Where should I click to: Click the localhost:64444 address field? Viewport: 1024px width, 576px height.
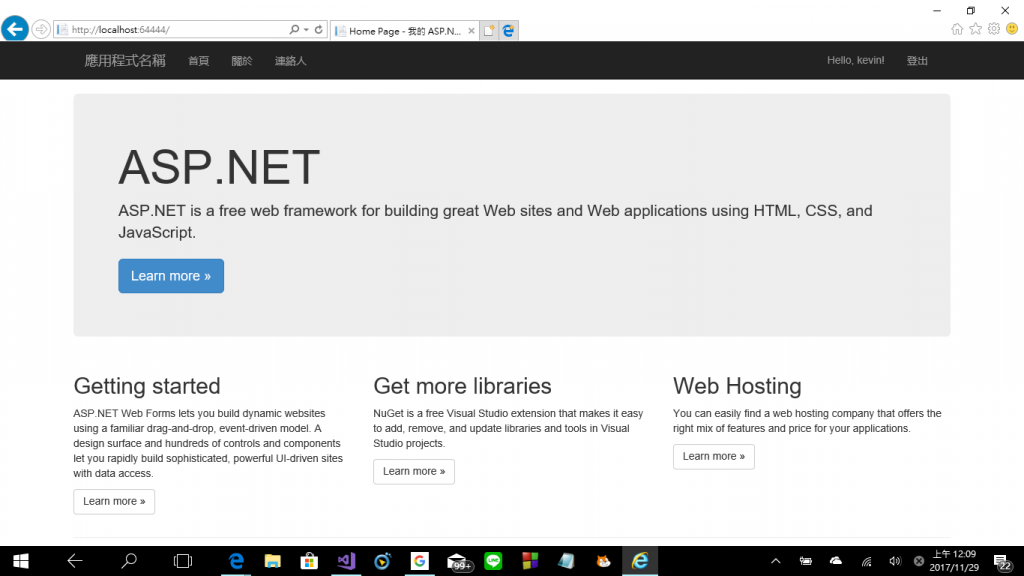pyautogui.click(x=171, y=29)
